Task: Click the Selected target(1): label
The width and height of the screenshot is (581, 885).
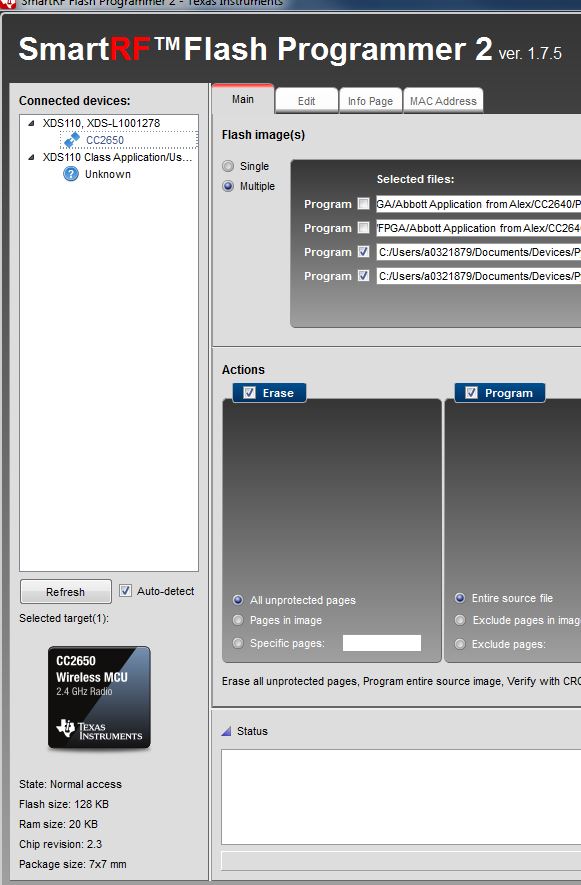Action: point(64,619)
